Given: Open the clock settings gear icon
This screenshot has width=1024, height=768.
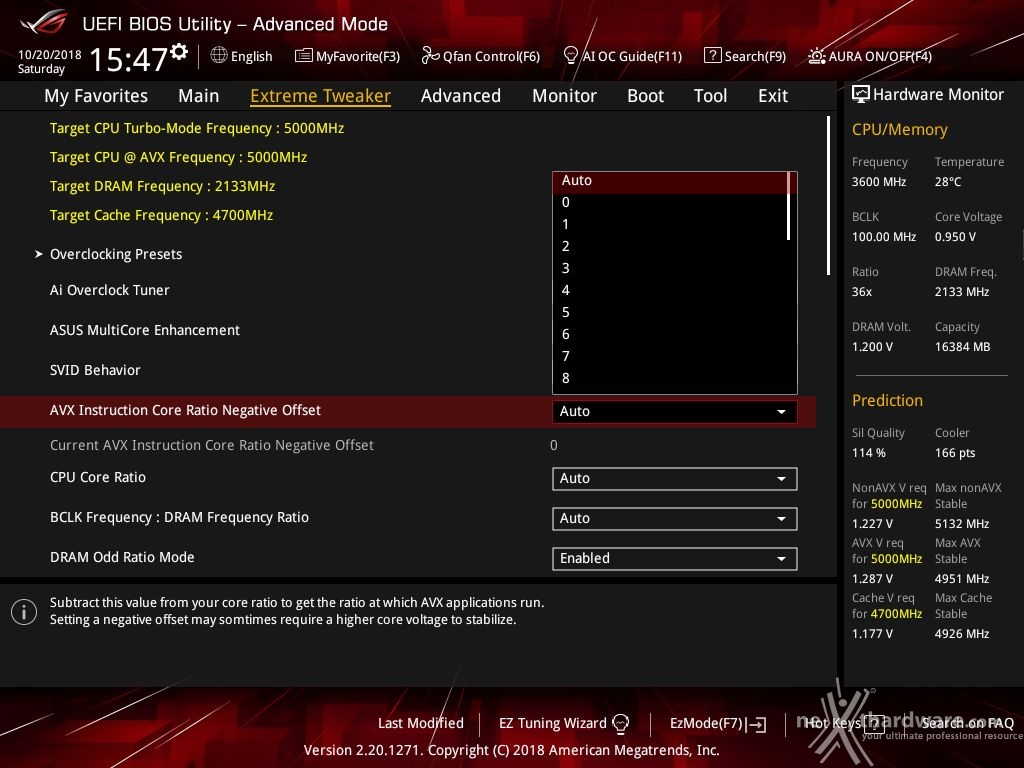Looking at the screenshot, I should (x=179, y=51).
